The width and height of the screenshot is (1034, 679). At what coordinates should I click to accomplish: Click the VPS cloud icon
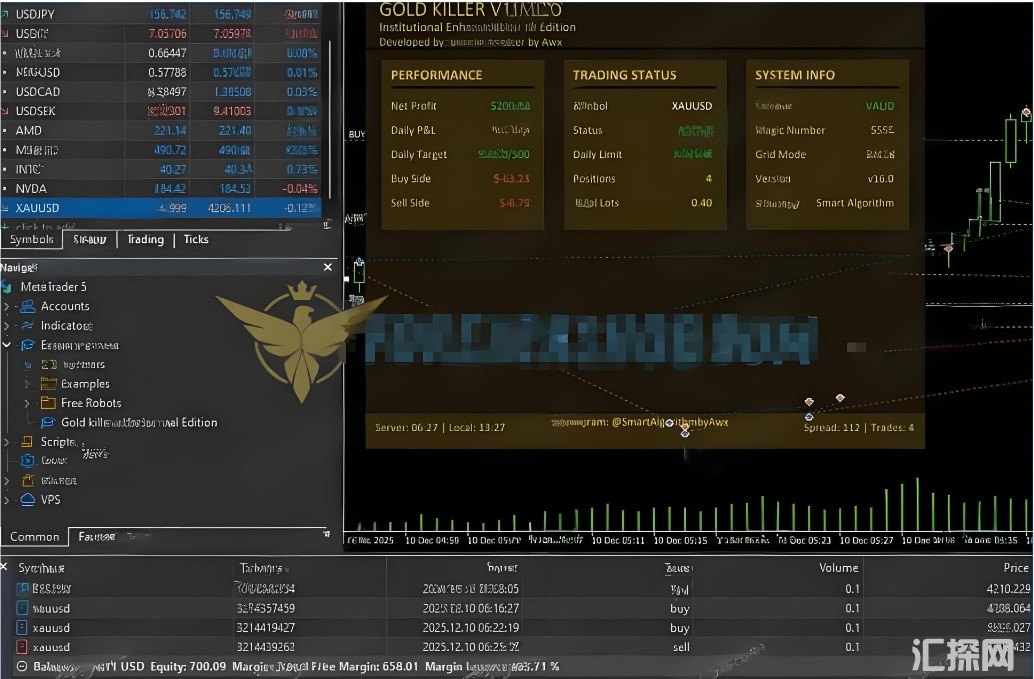coord(27,500)
